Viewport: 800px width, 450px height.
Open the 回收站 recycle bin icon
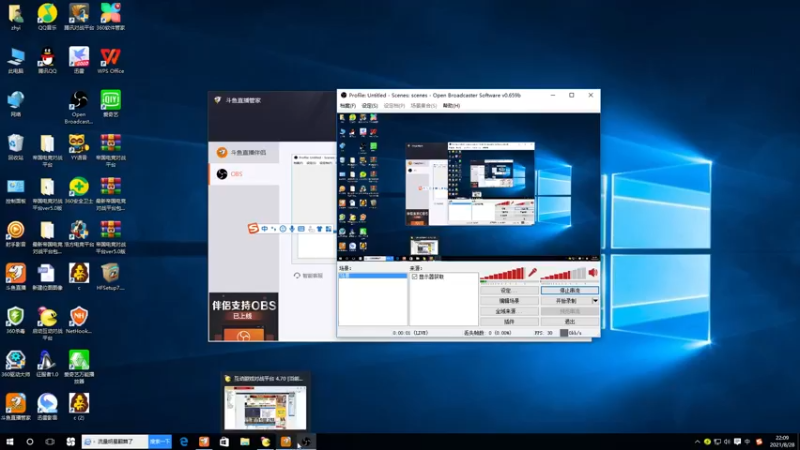coord(15,147)
